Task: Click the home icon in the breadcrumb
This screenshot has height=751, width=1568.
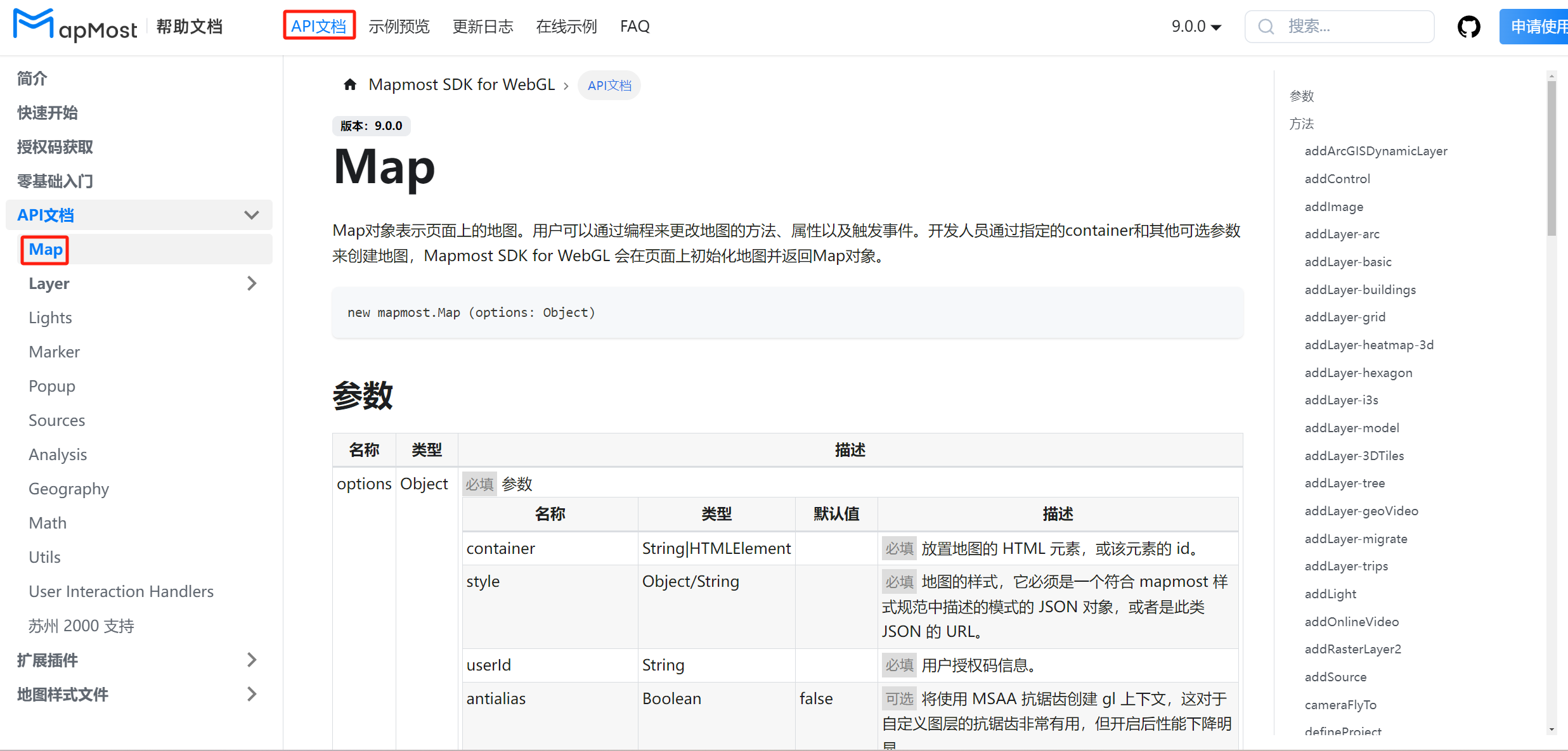Action: pyautogui.click(x=350, y=84)
